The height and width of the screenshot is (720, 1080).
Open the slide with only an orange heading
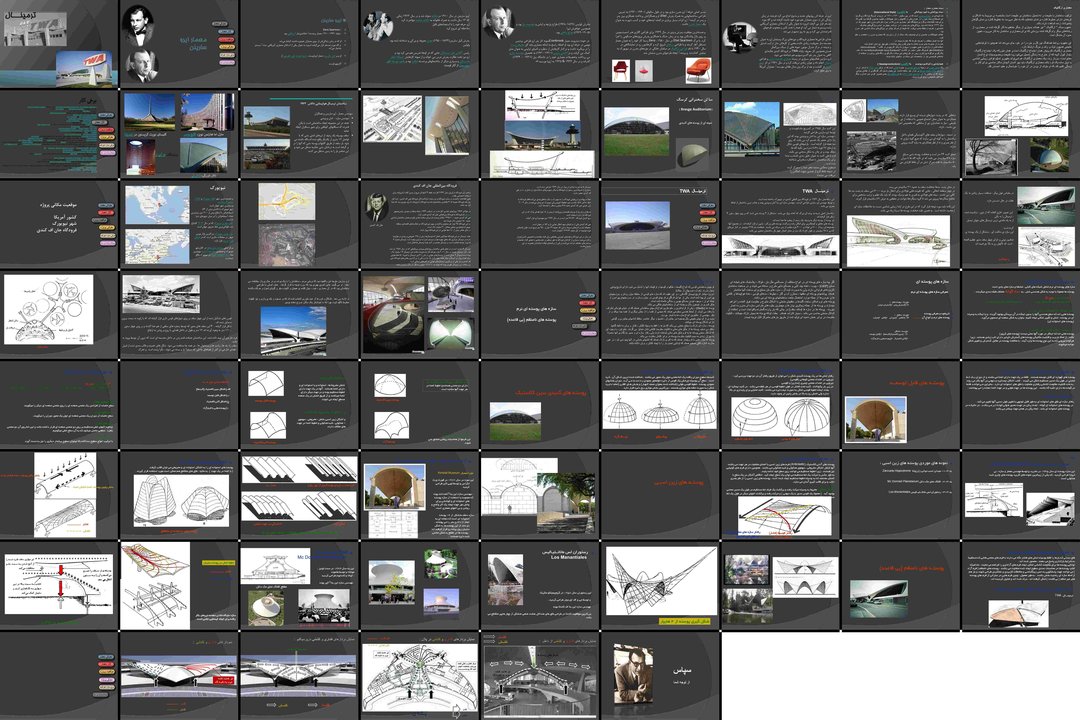[x=660, y=495]
